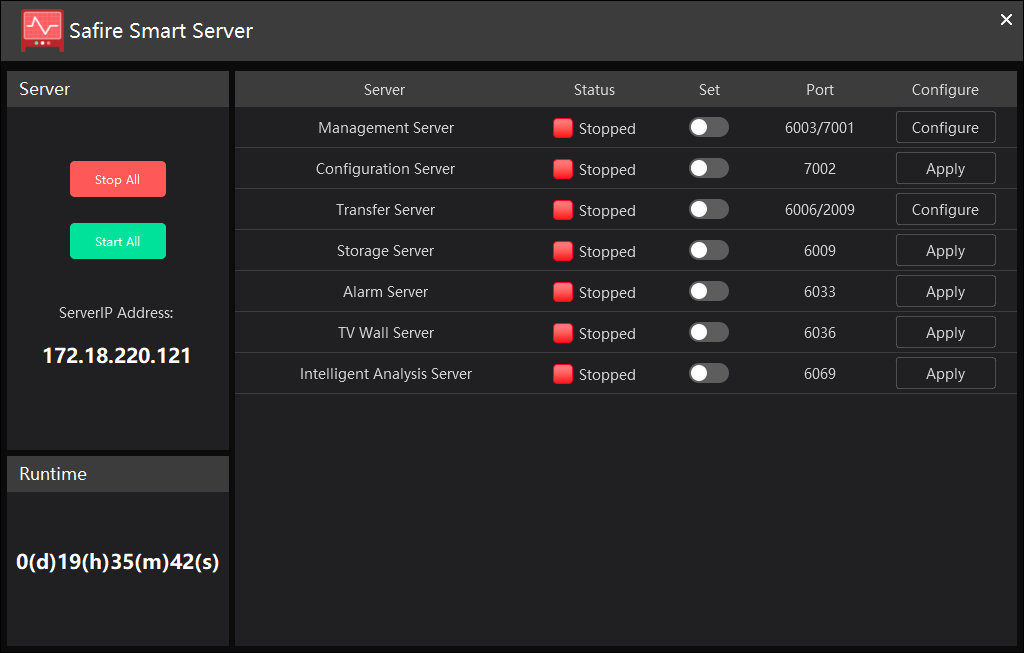
Task: Switch on the Intelligent Analysis Server
Action: point(708,372)
